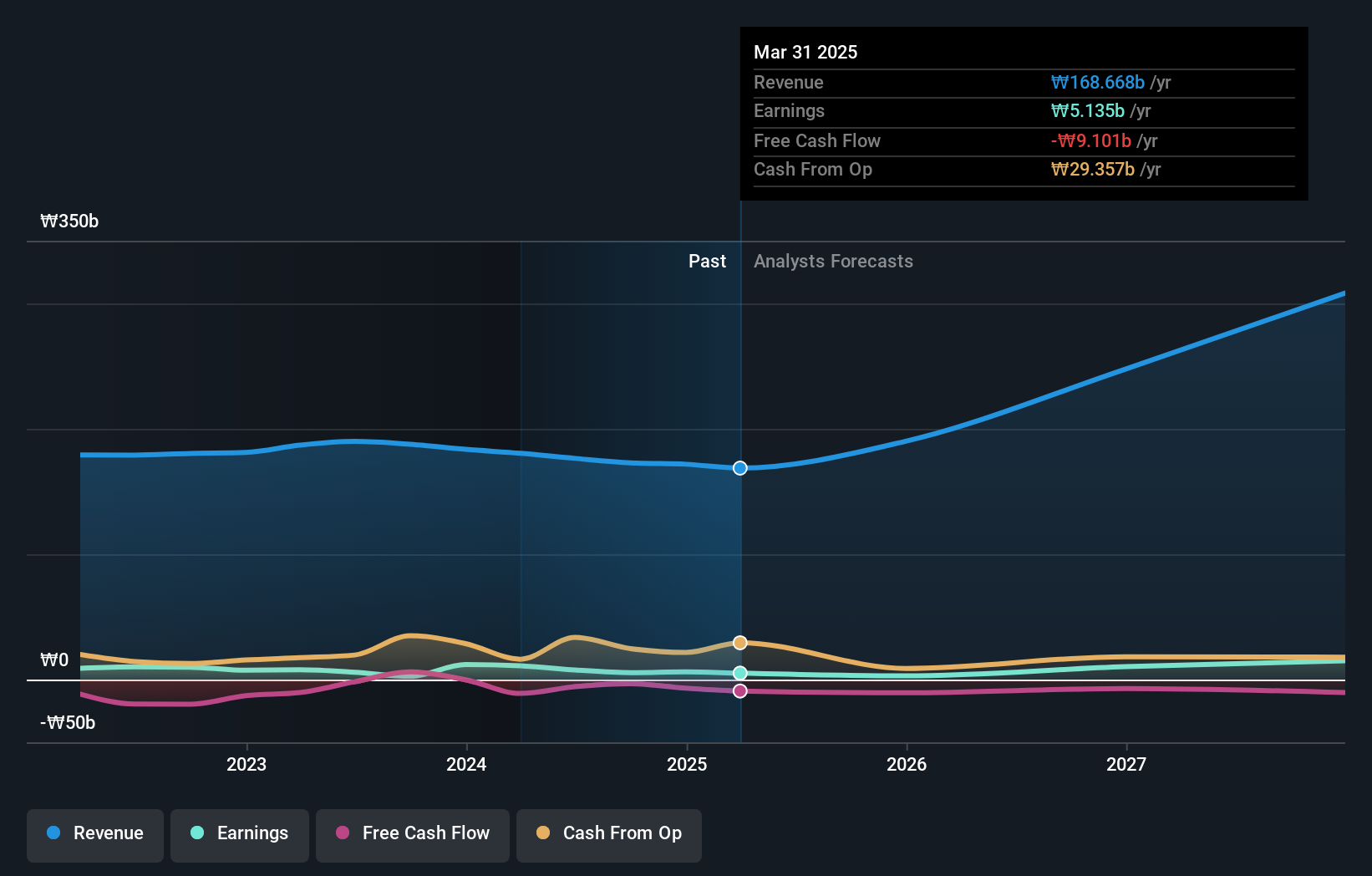Click the blue Revenue data point marker
This screenshot has height=876, width=1372.
(x=740, y=468)
